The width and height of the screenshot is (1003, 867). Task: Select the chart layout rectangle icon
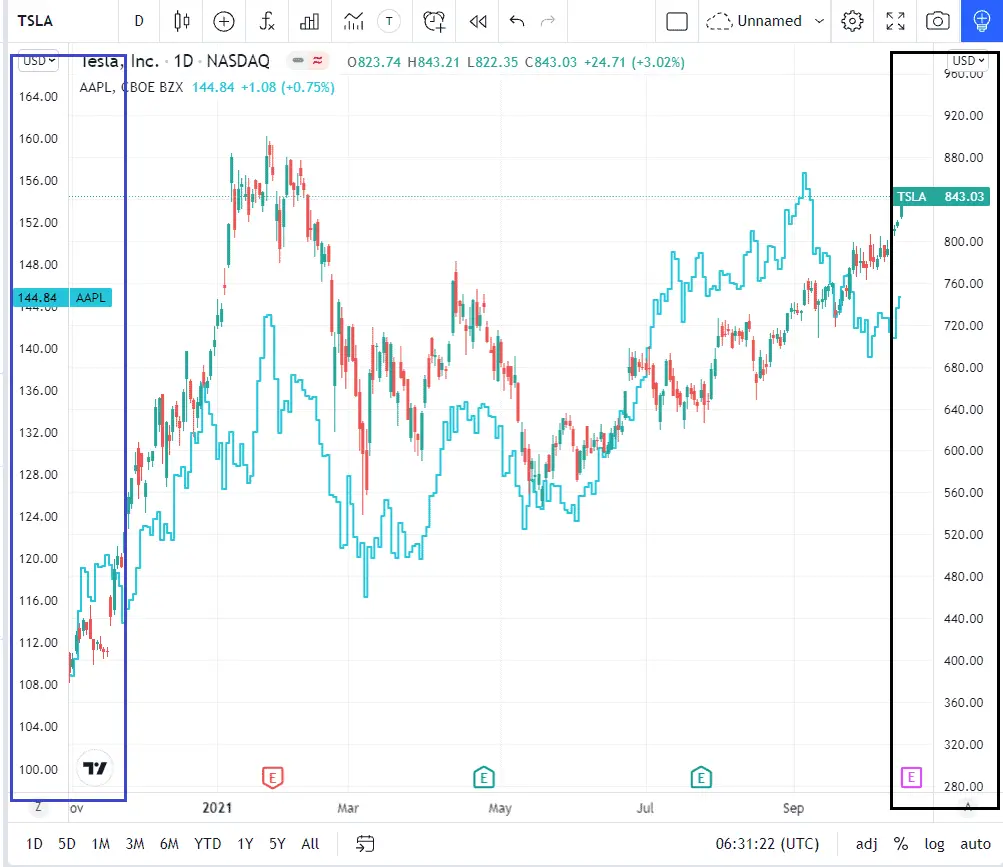click(x=677, y=21)
